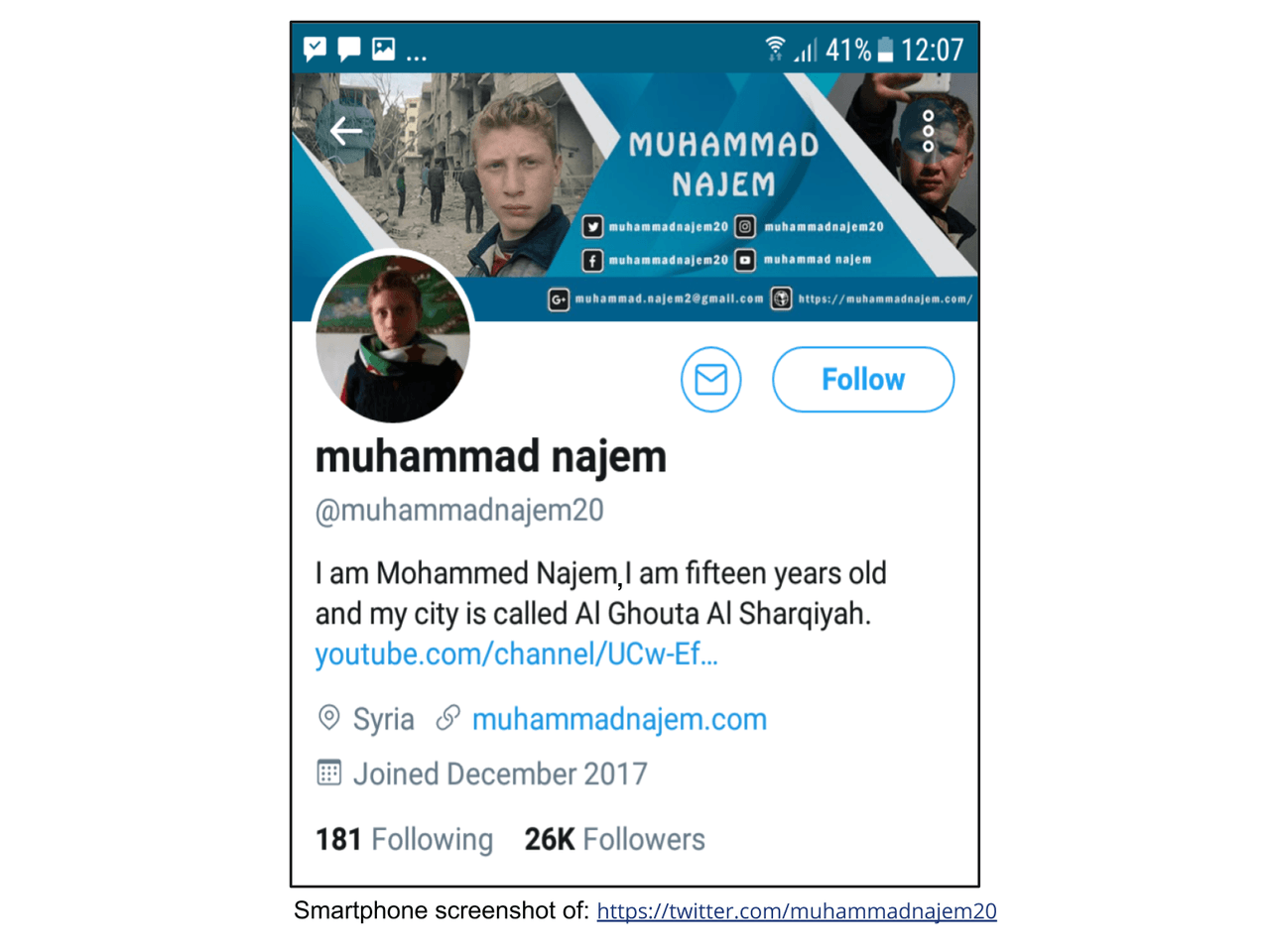
Task: Tap the Wi-Fi icon in status bar
Action: pyautogui.click(x=775, y=48)
